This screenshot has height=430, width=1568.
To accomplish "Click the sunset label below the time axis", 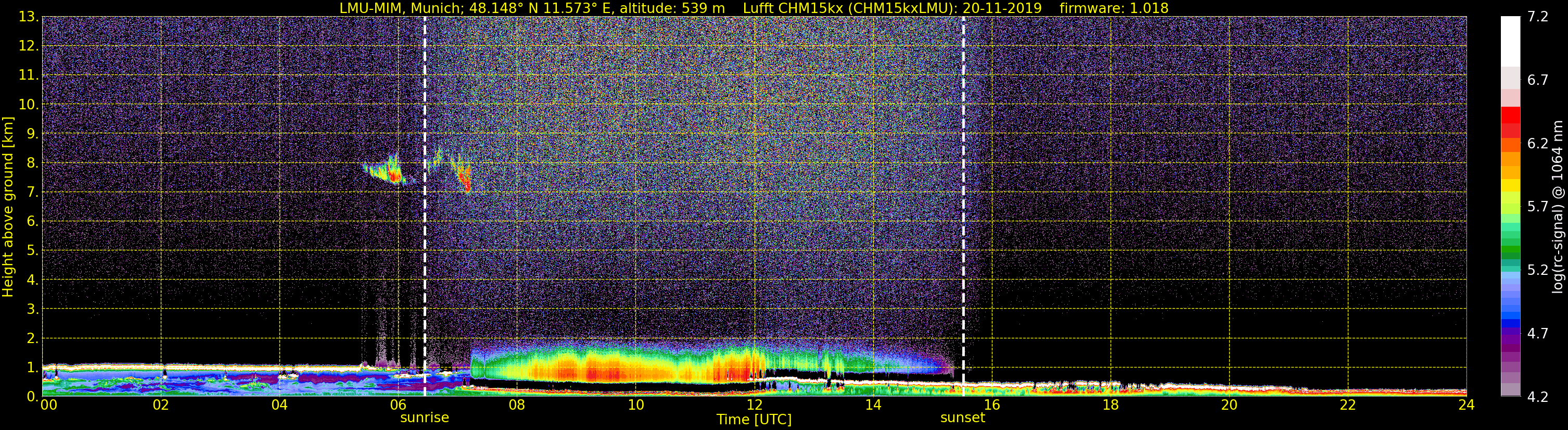I will 962,418.
